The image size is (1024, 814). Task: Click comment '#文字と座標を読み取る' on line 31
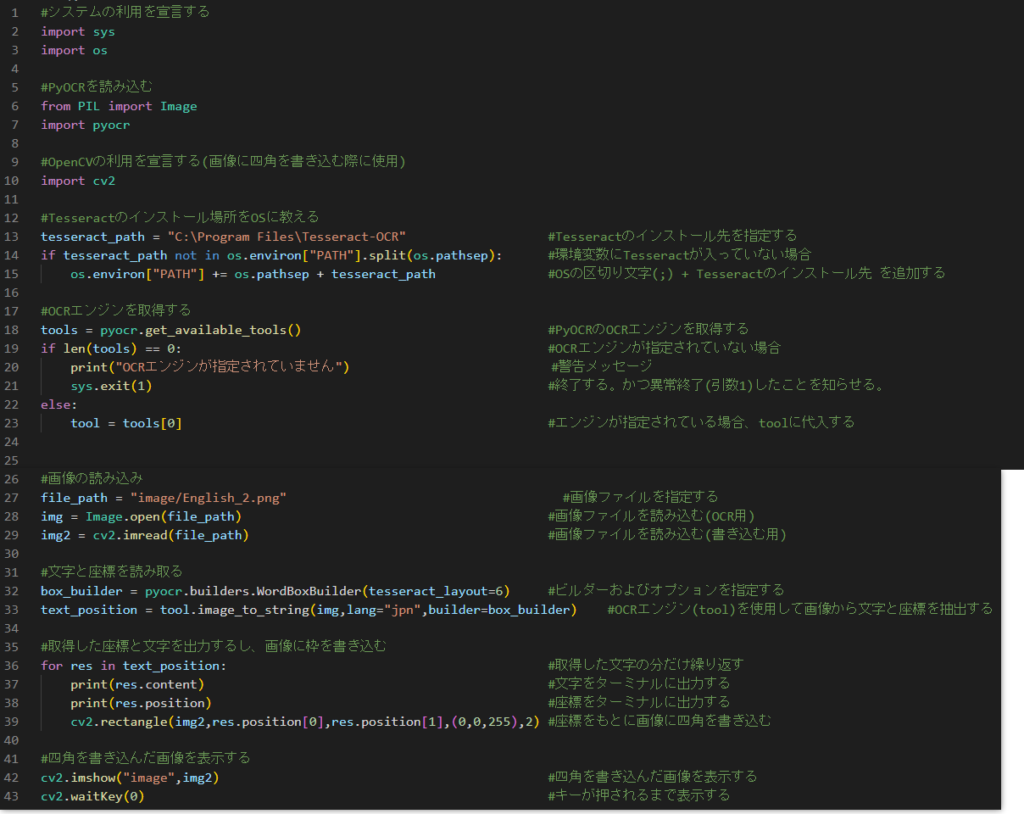pyautogui.click(x=112, y=572)
